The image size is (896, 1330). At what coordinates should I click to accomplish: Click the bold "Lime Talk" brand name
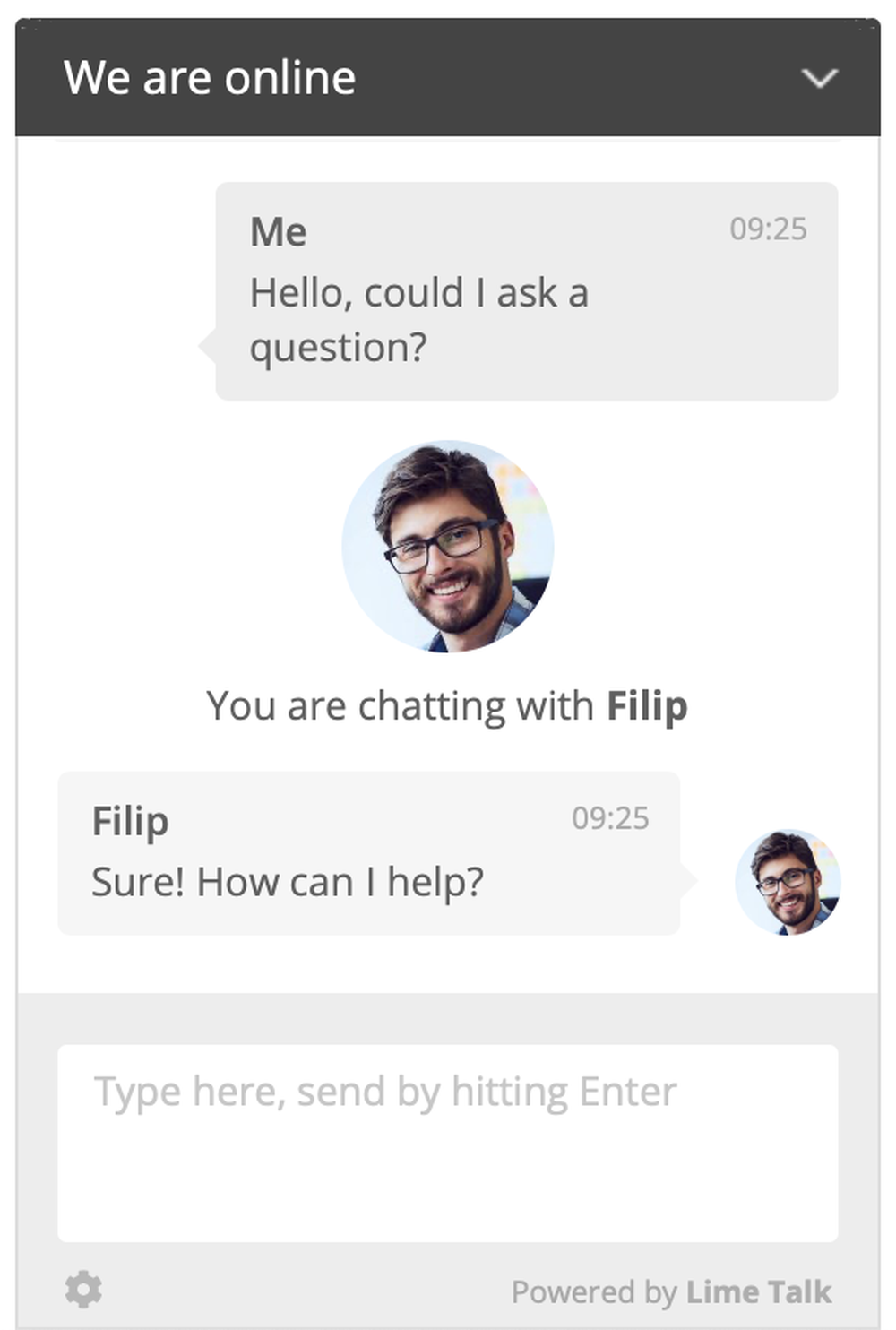point(759,1292)
